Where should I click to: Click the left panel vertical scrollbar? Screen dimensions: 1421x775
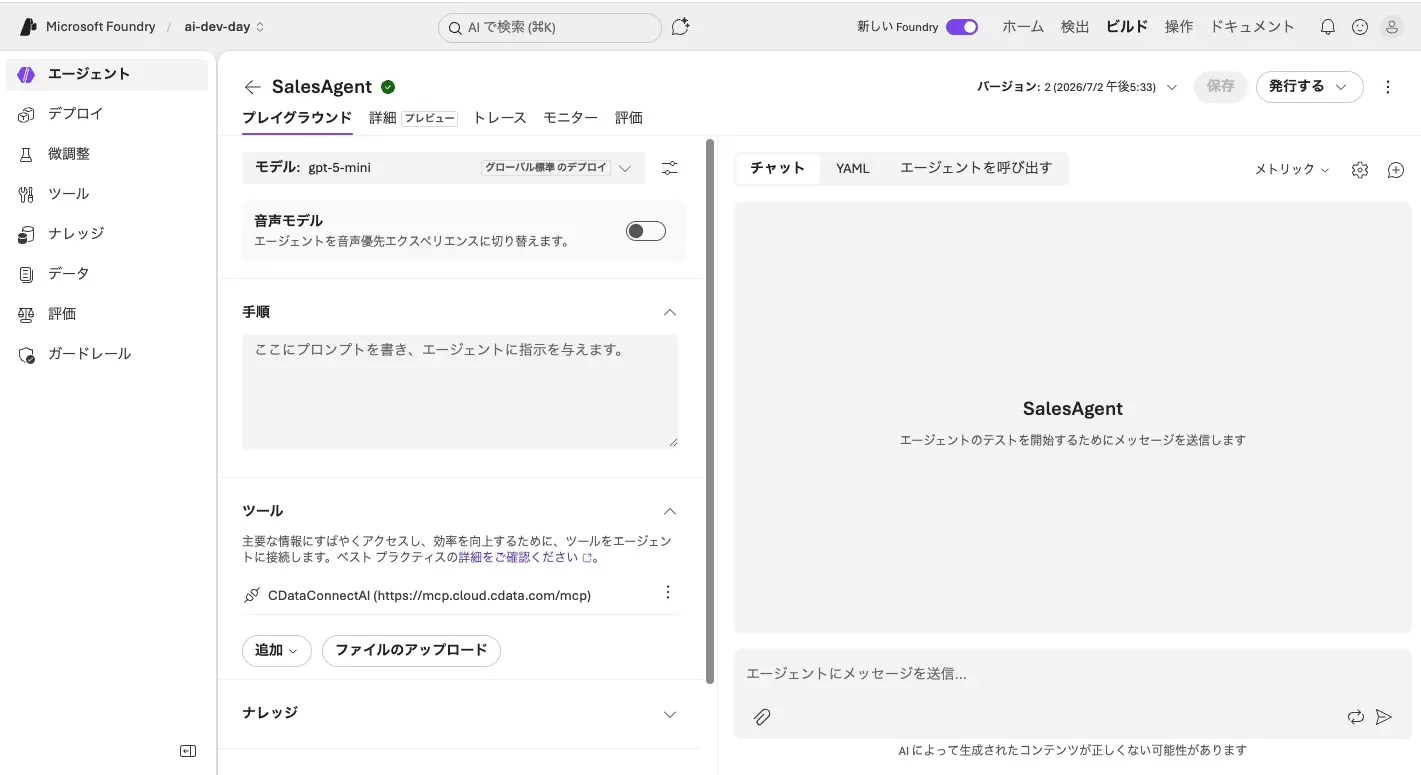pyautogui.click(x=710, y=411)
